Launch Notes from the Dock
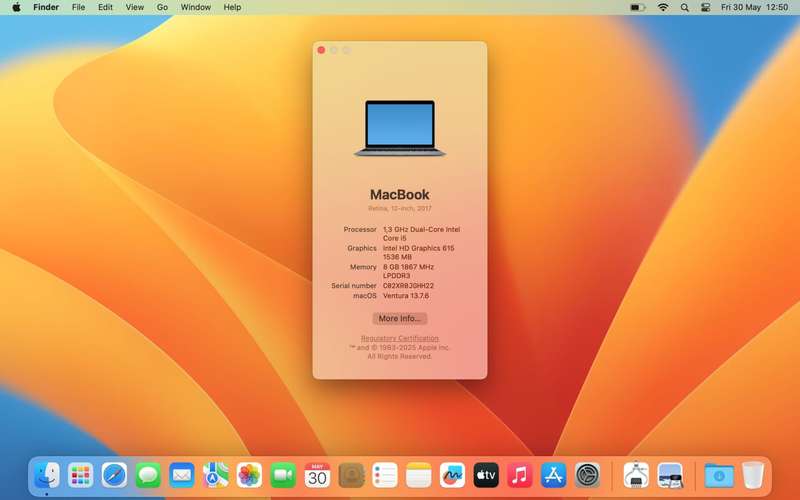 pos(418,476)
